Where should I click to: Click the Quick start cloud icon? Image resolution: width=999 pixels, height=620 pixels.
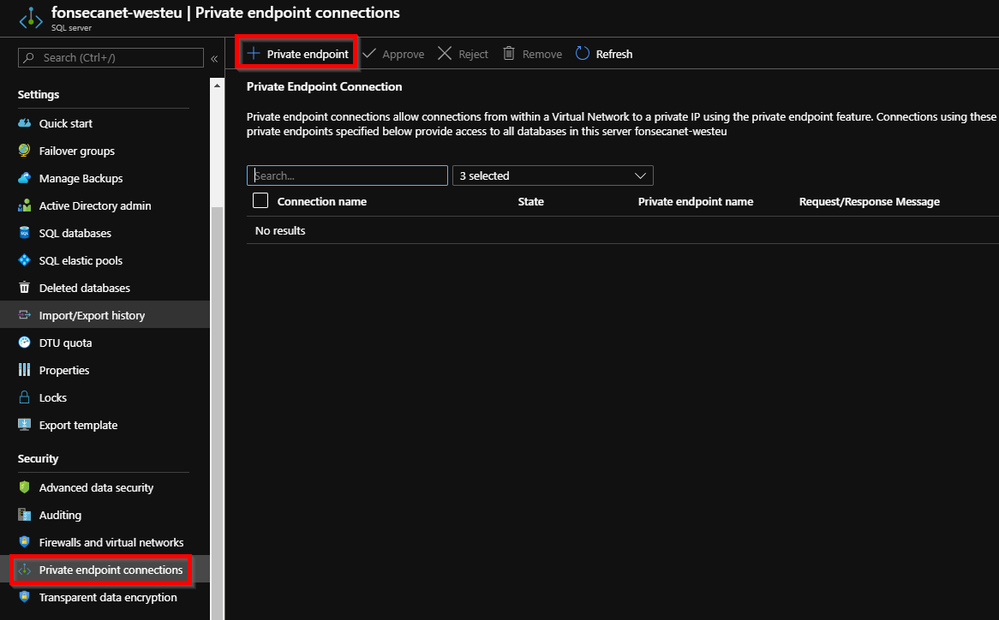click(x=24, y=123)
